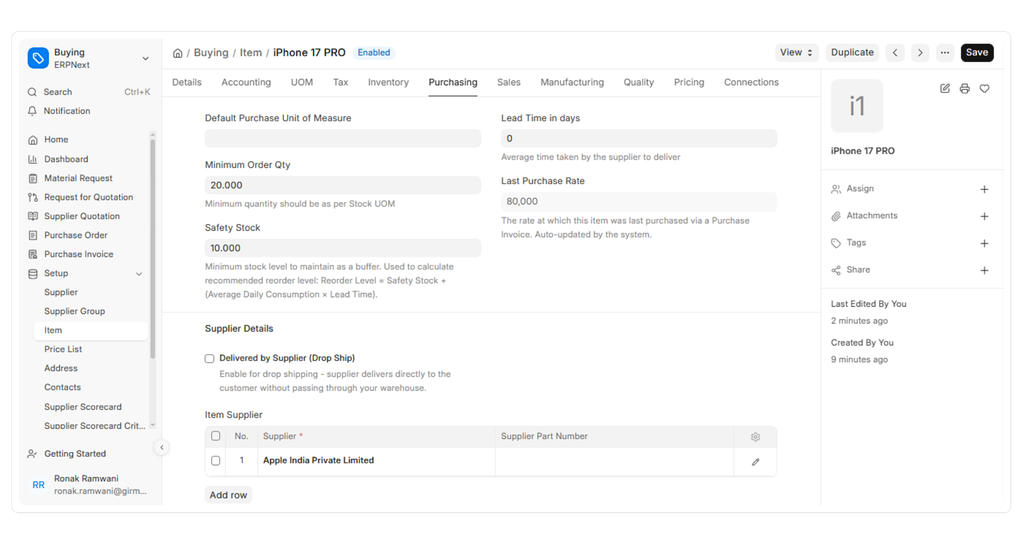The height and width of the screenshot is (550, 1024).
Task: Click the Request for Quotation icon
Action: point(33,197)
